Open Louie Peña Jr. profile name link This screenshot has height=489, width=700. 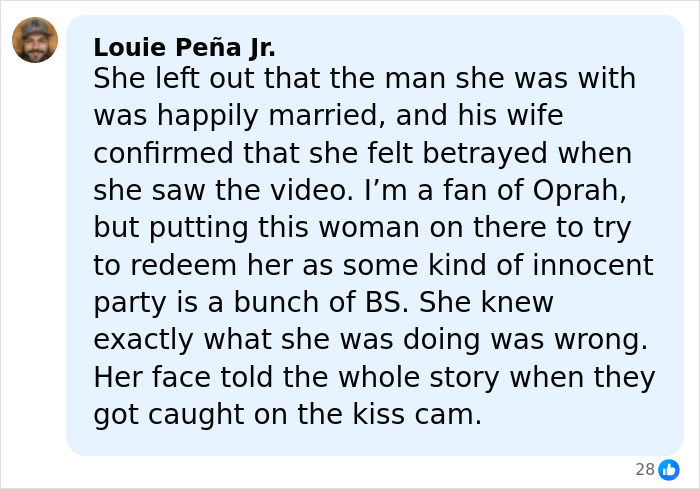click(x=184, y=47)
